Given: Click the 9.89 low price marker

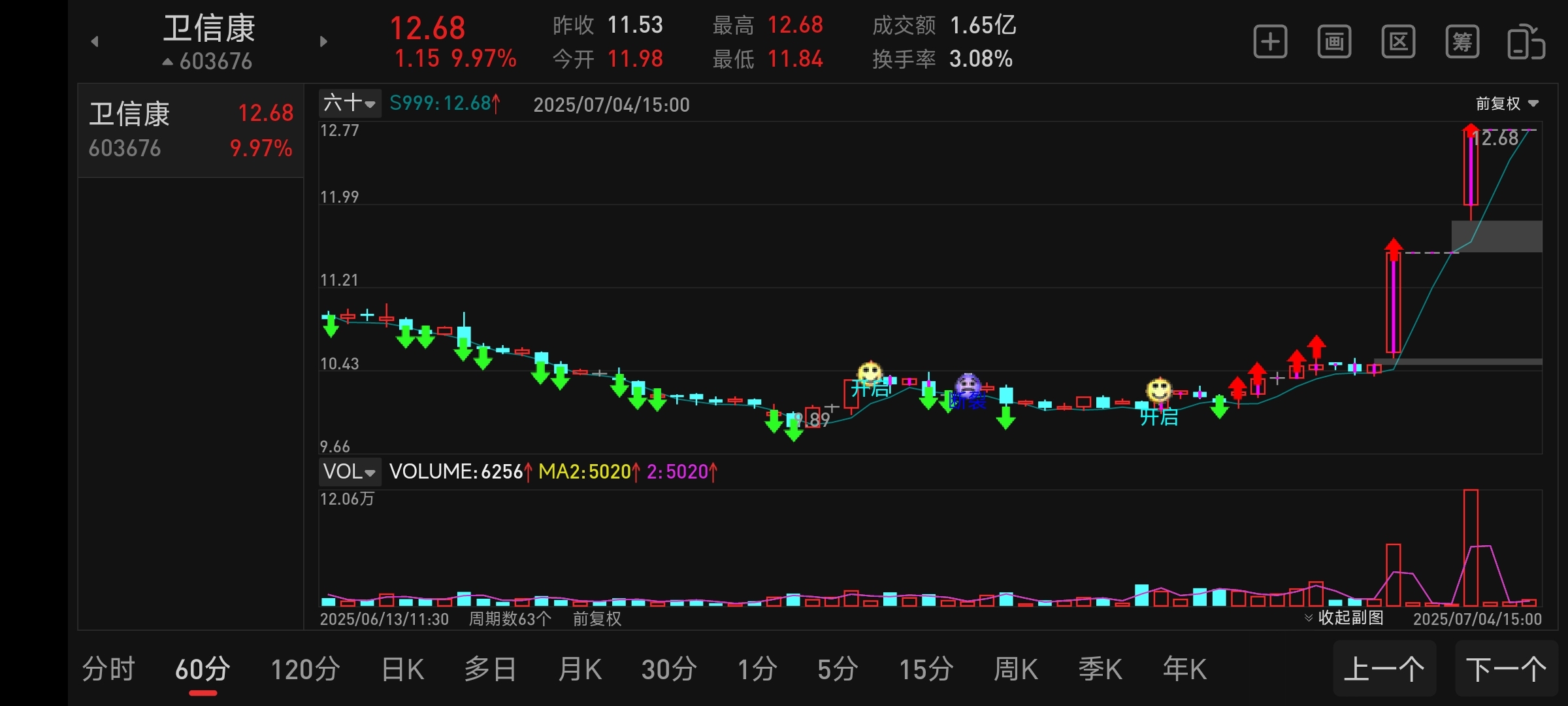Looking at the screenshot, I should [x=814, y=419].
